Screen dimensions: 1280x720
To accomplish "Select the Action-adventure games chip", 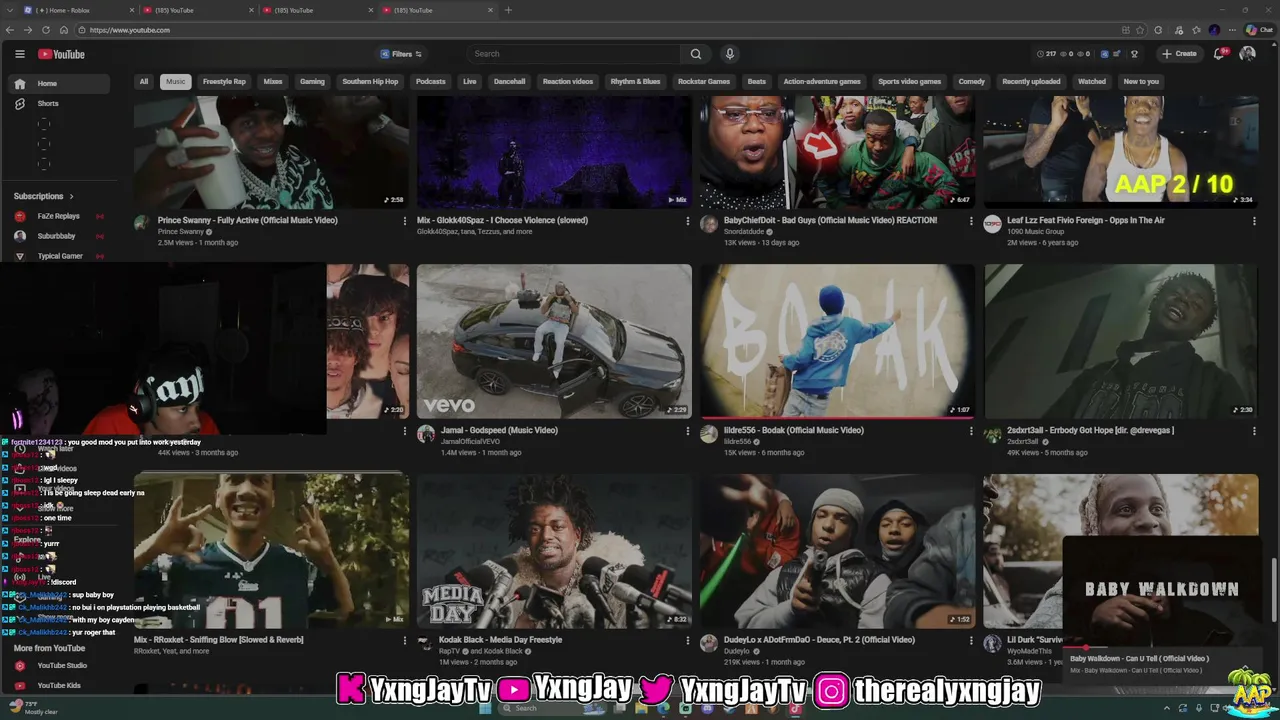I will pos(822,82).
